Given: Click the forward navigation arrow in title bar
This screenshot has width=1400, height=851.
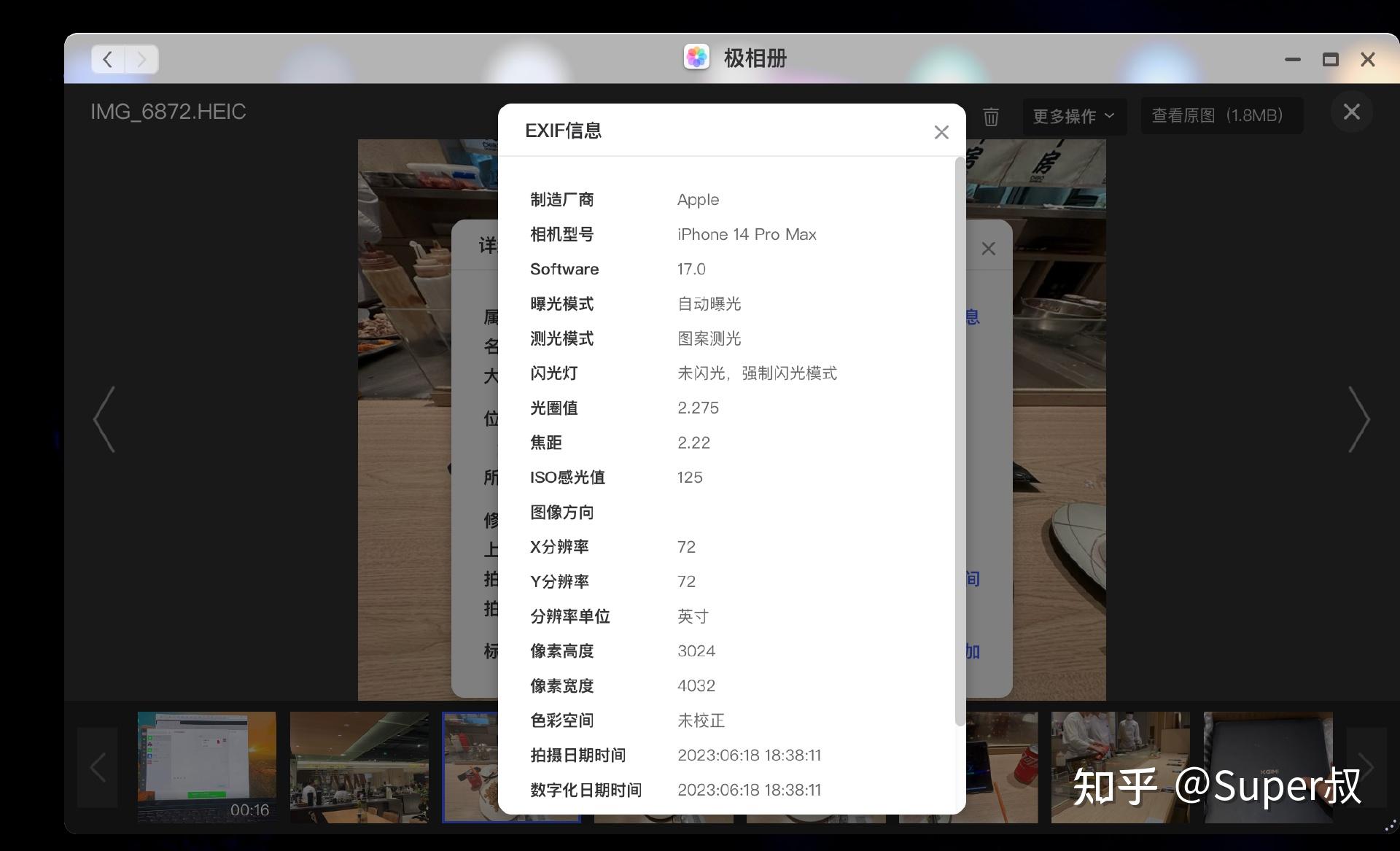Looking at the screenshot, I should [141, 59].
